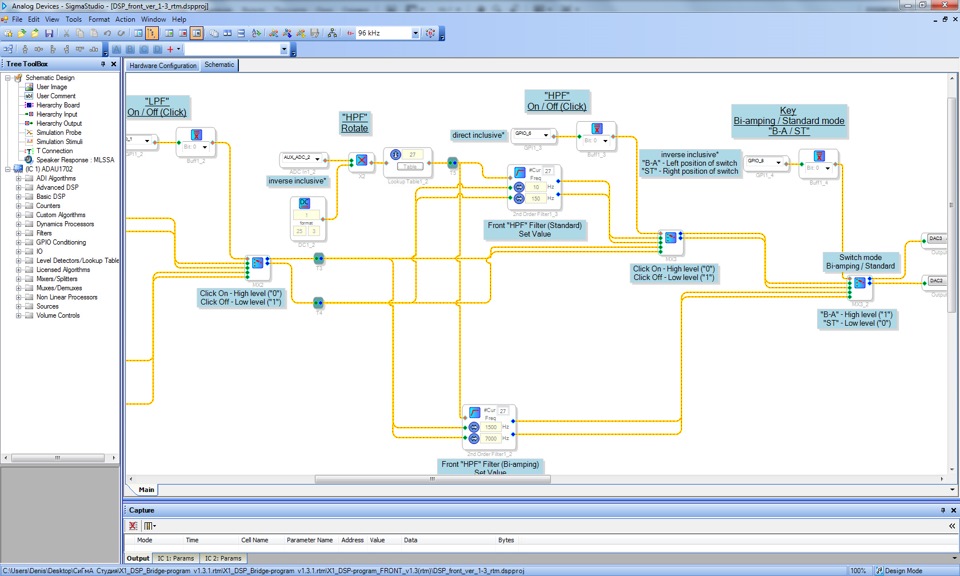The height and width of the screenshot is (576, 960).
Task: Click the schematic horizontal scrollbar thumb
Action: (433, 479)
